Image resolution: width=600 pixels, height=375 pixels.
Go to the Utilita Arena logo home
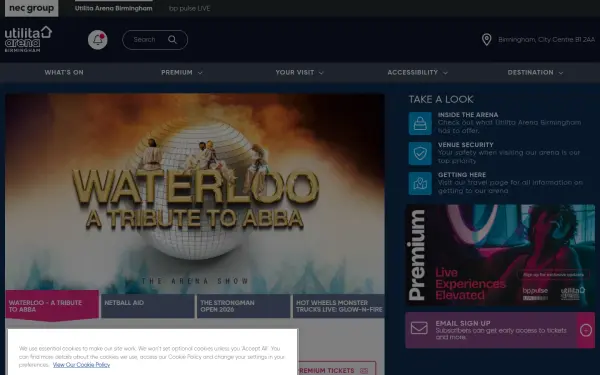(x=28, y=39)
